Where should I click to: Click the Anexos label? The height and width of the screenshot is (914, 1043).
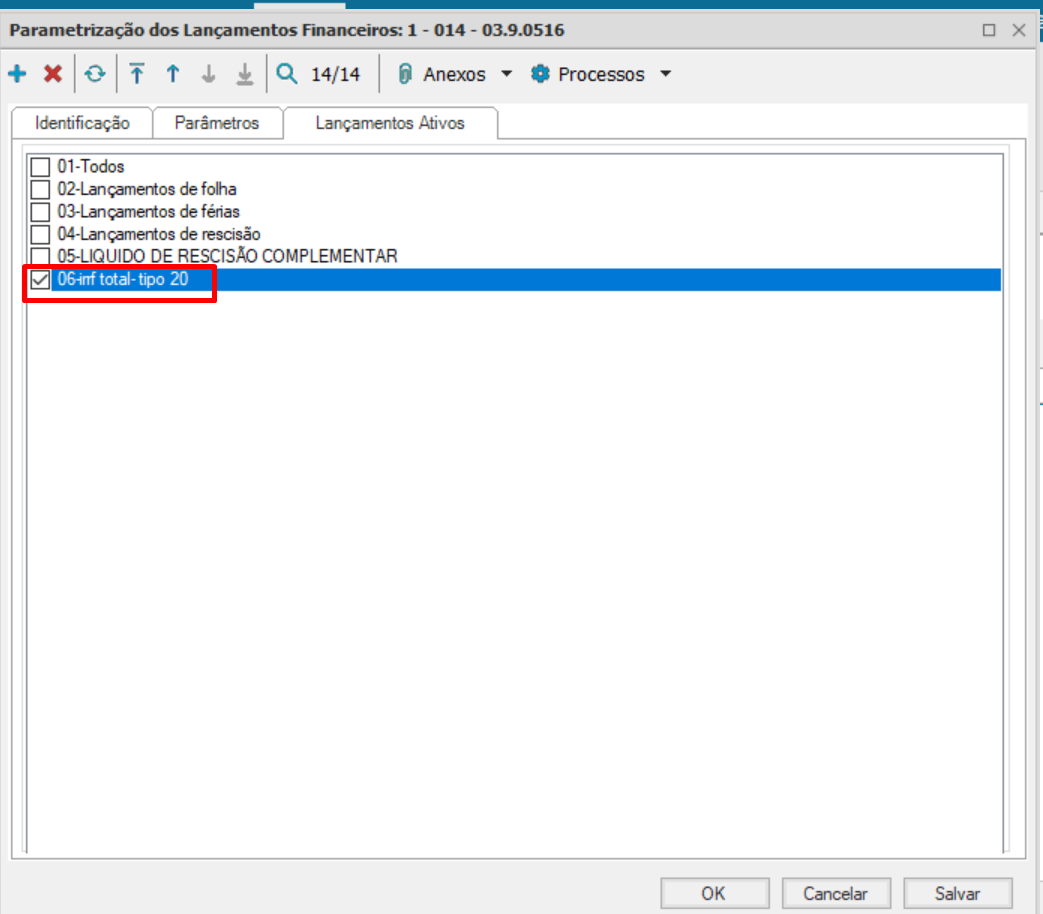(454, 75)
